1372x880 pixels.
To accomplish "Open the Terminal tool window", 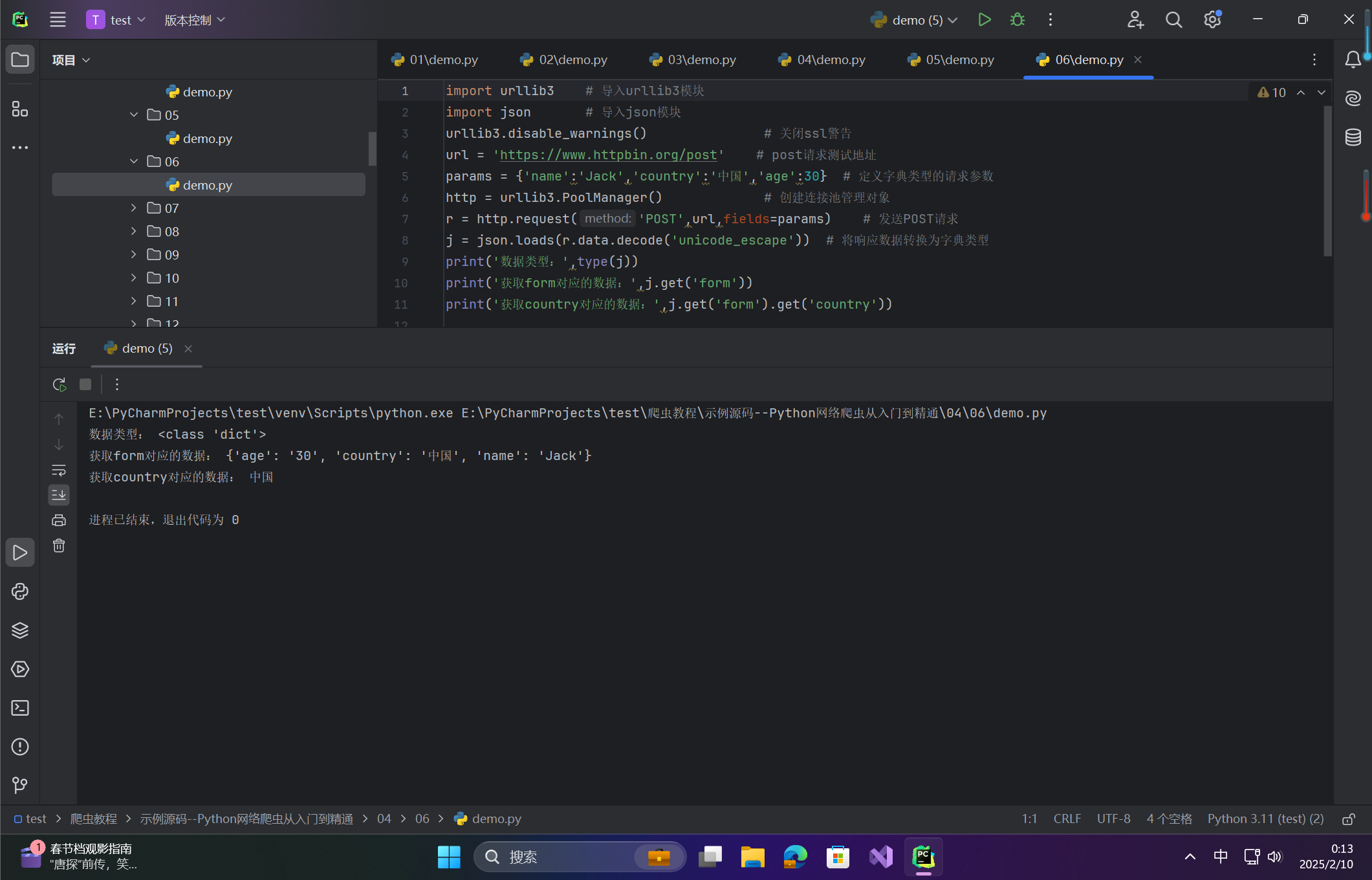I will point(20,708).
